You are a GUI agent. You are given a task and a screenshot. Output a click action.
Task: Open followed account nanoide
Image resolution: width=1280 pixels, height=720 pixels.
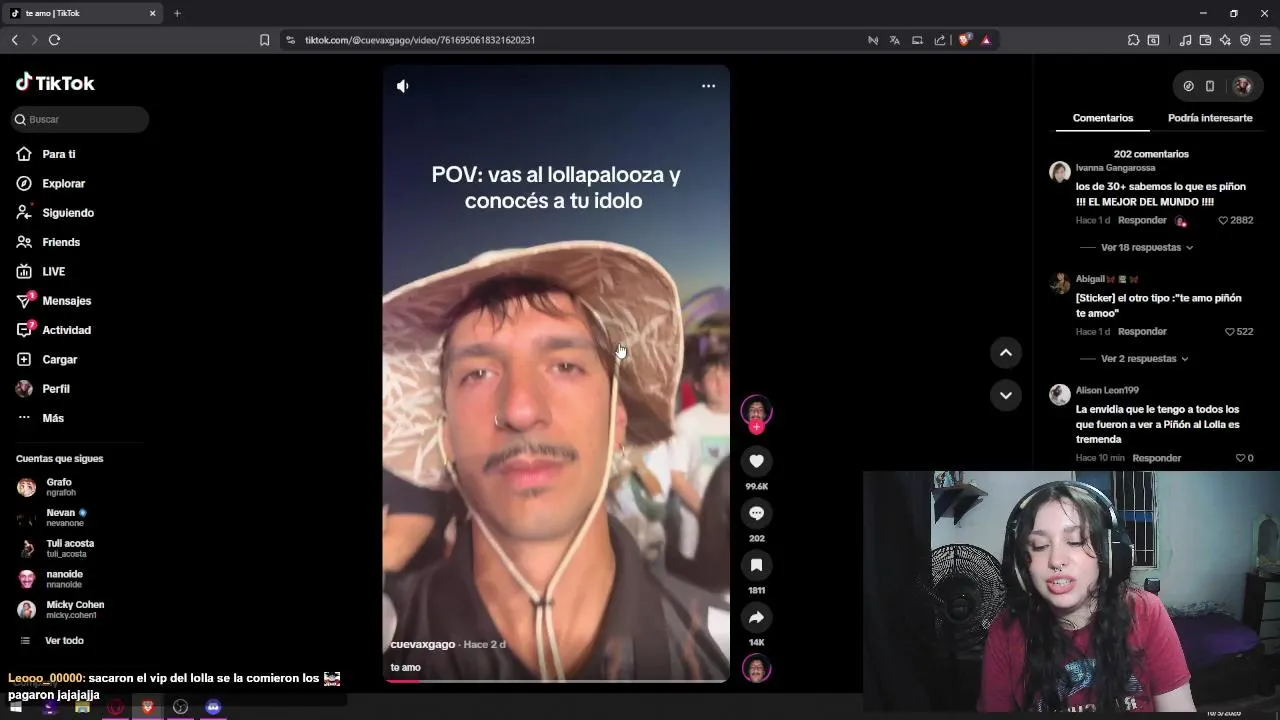tap(50, 579)
